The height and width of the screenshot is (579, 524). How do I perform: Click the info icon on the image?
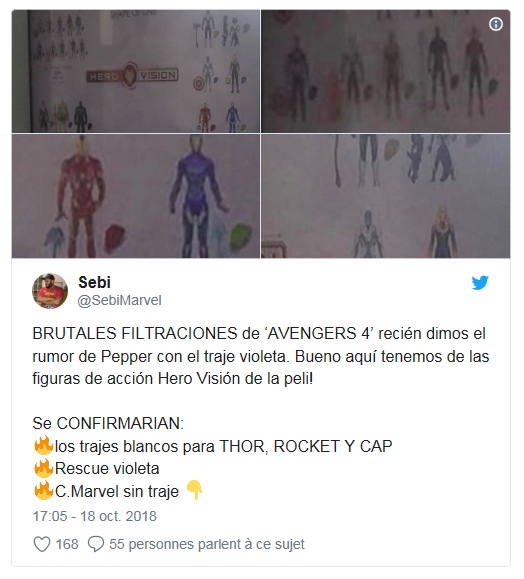tap(496, 24)
